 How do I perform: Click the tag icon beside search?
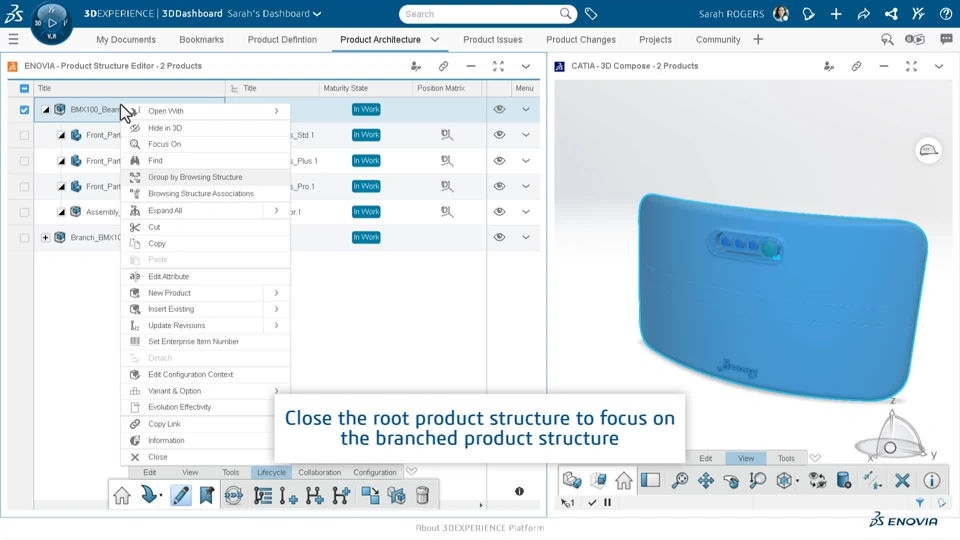coord(591,13)
